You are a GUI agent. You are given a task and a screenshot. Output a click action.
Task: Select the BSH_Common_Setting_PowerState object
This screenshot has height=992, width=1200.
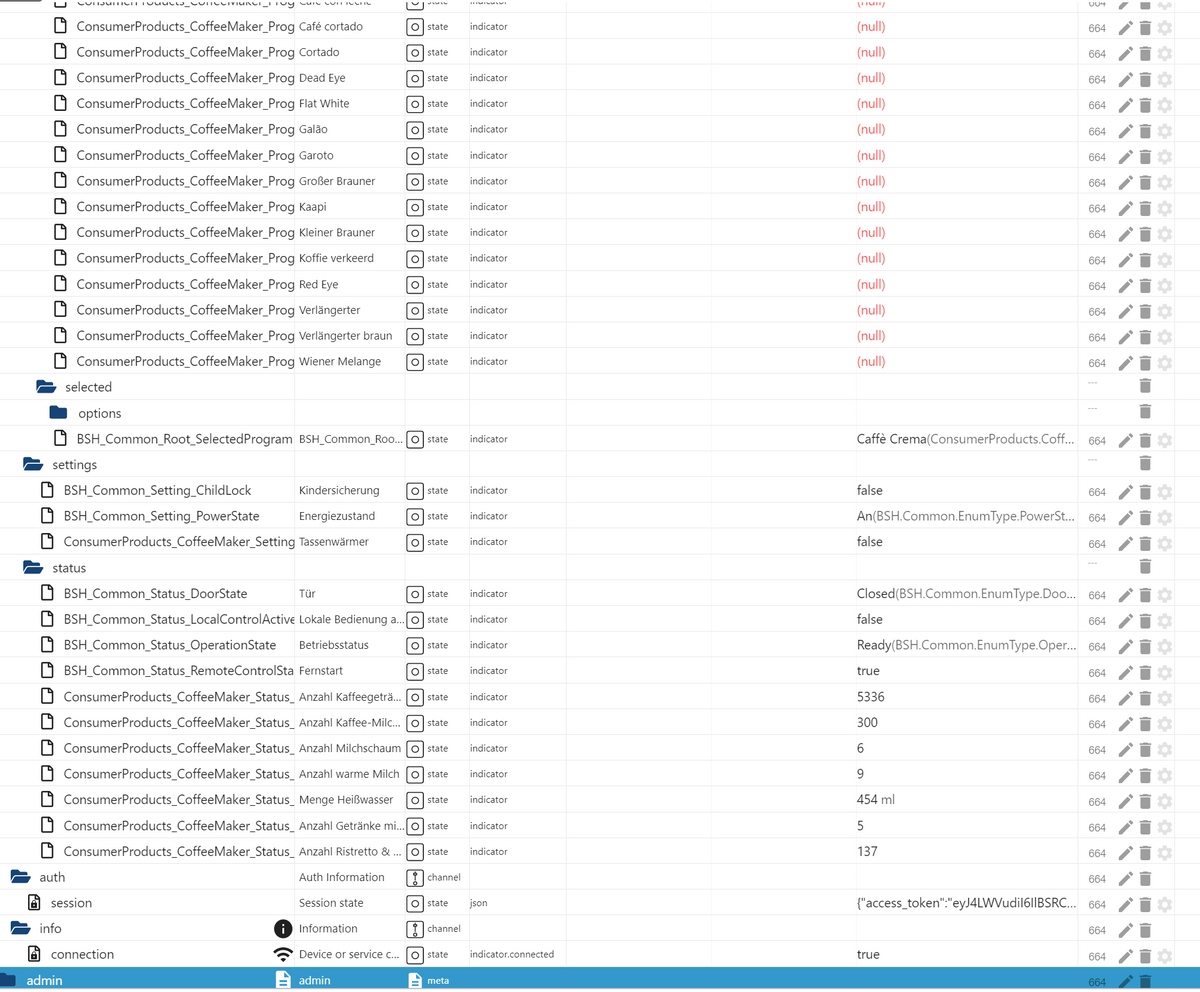(161, 516)
